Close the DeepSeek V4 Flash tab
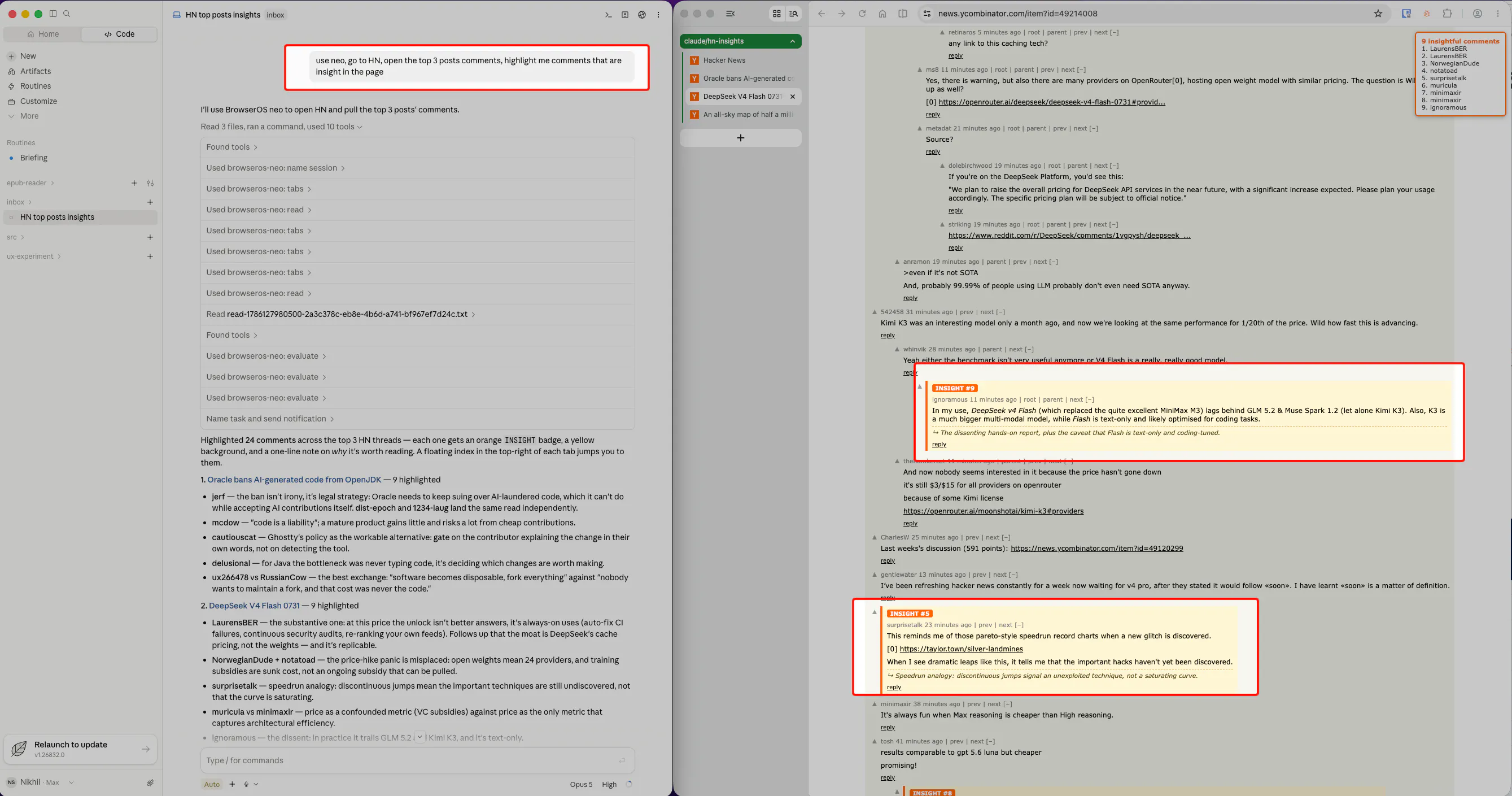The width and height of the screenshot is (1512, 796). 792,97
